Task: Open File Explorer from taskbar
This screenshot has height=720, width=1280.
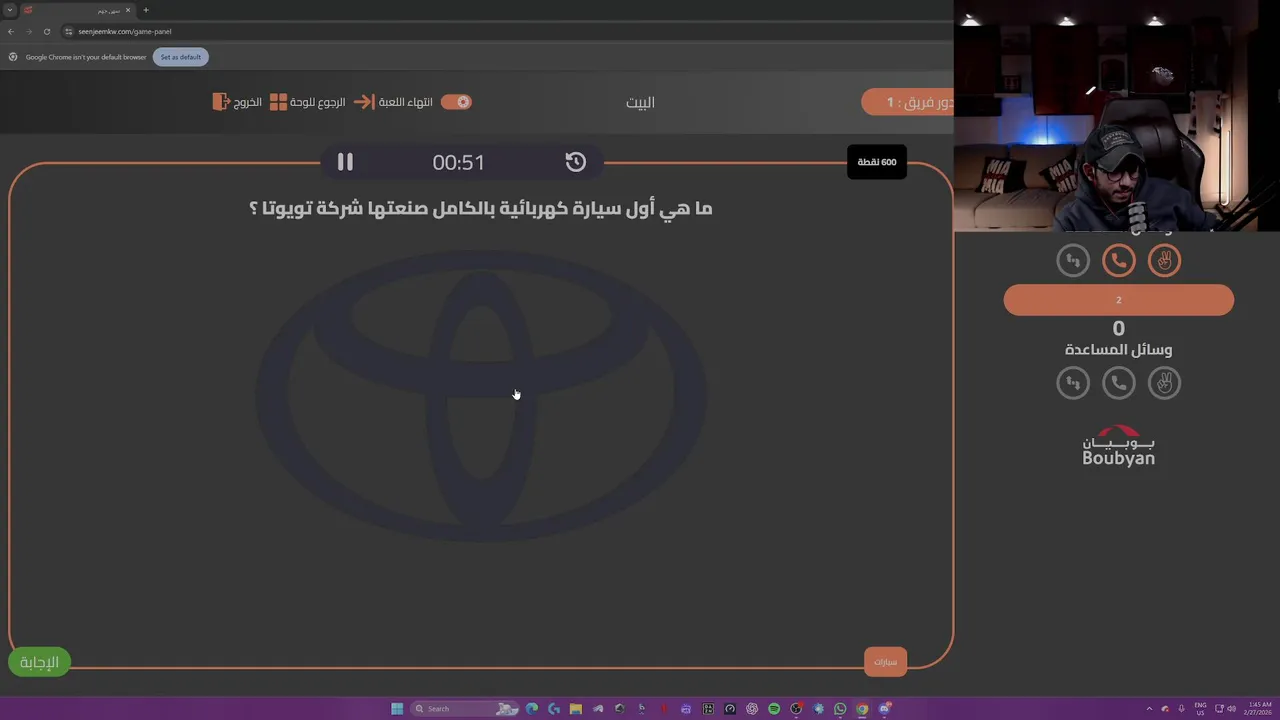Action: pos(576,709)
